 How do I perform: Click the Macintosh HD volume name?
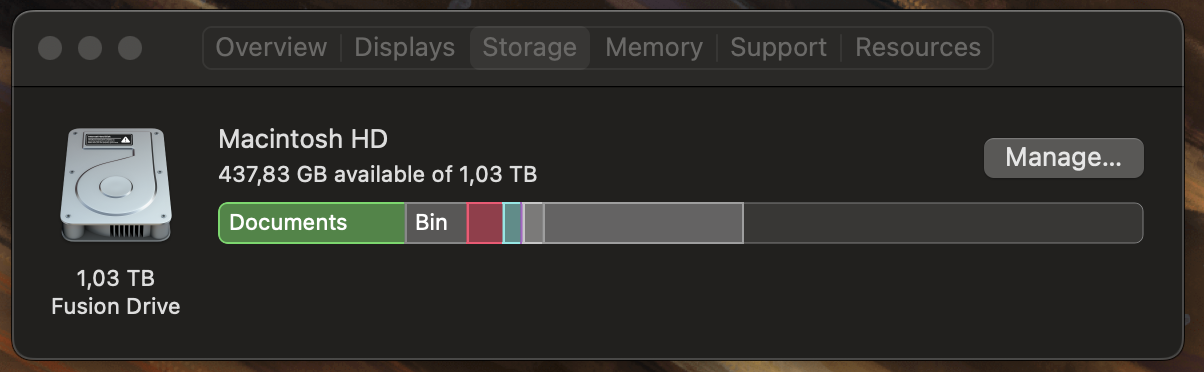click(x=302, y=138)
